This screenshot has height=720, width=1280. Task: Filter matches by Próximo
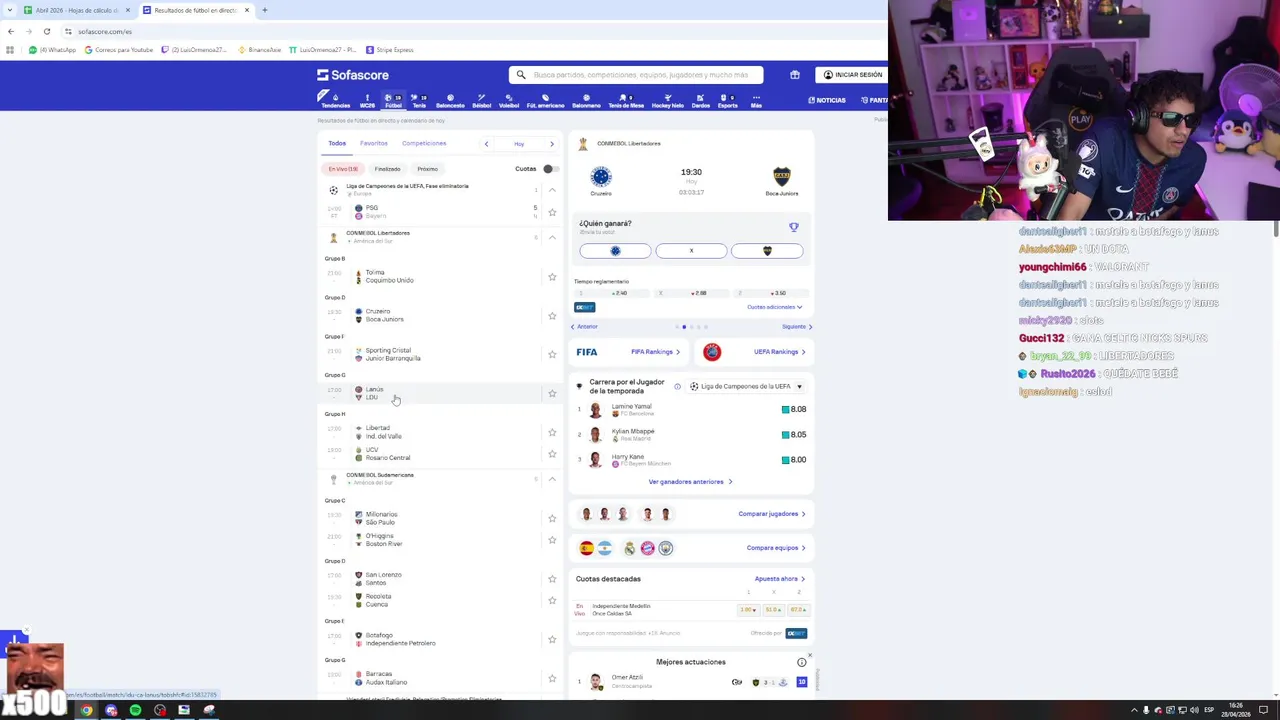tap(428, 169)
